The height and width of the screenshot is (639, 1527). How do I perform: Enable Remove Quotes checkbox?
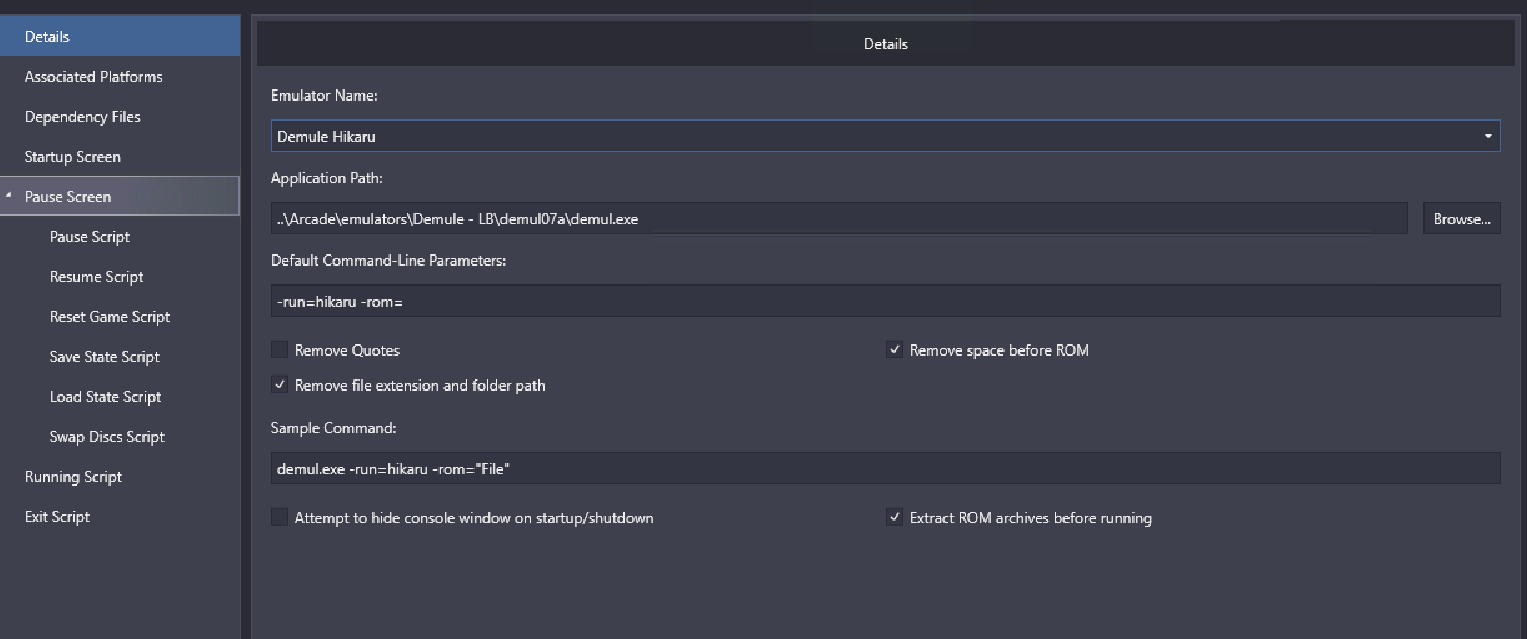tap(279, 350)
